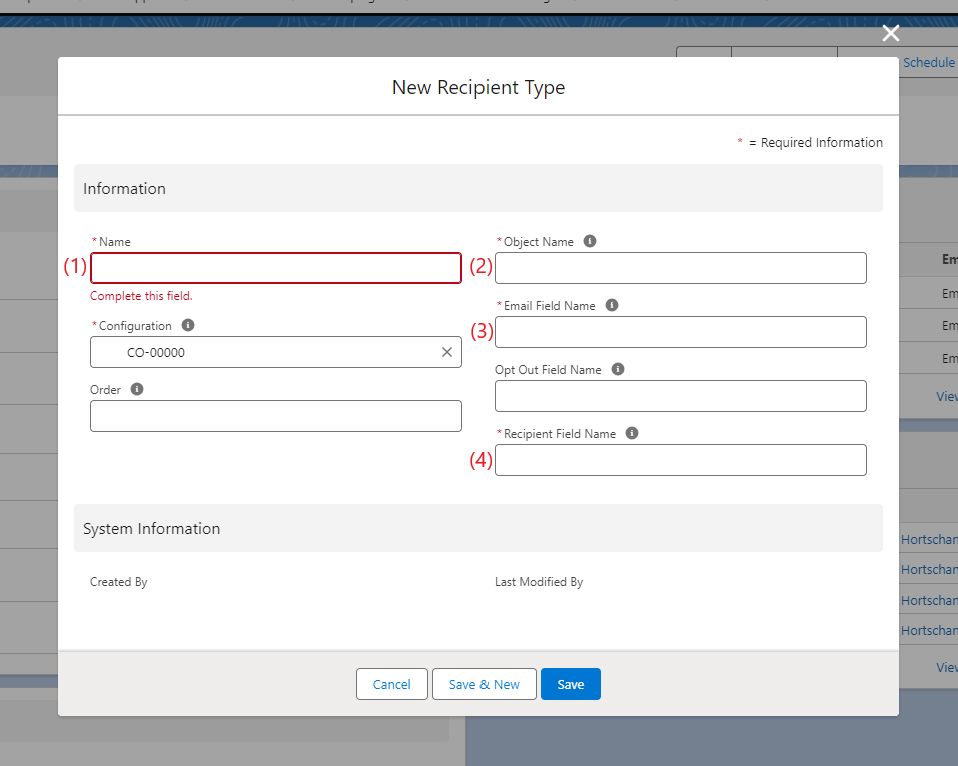Click the Order input box
Screen dimensions: 958x766
coord(275,416)
